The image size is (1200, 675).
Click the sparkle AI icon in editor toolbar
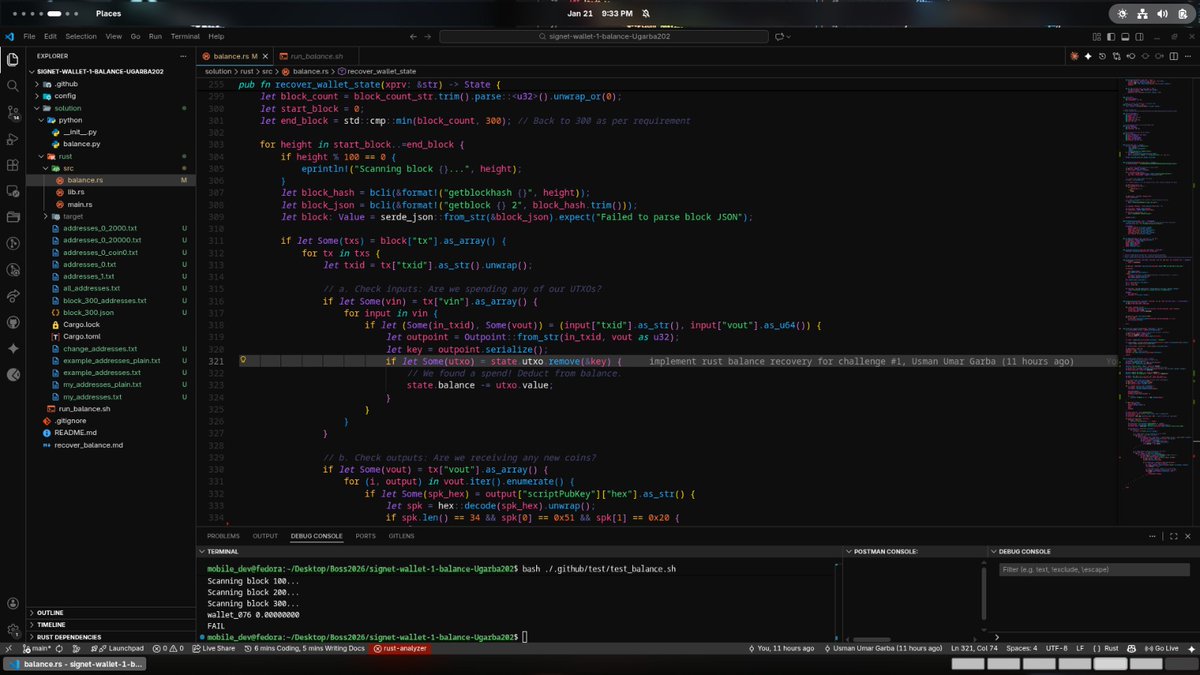(x=1088, y=56)
